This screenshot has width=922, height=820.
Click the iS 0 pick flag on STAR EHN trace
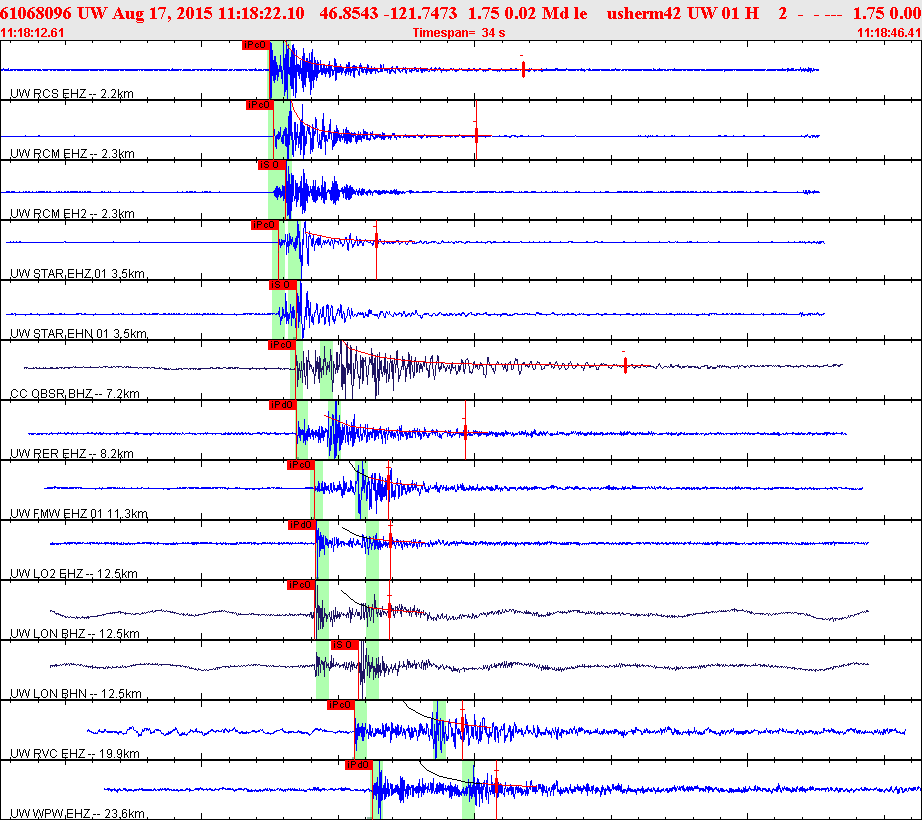coord(283,285)
